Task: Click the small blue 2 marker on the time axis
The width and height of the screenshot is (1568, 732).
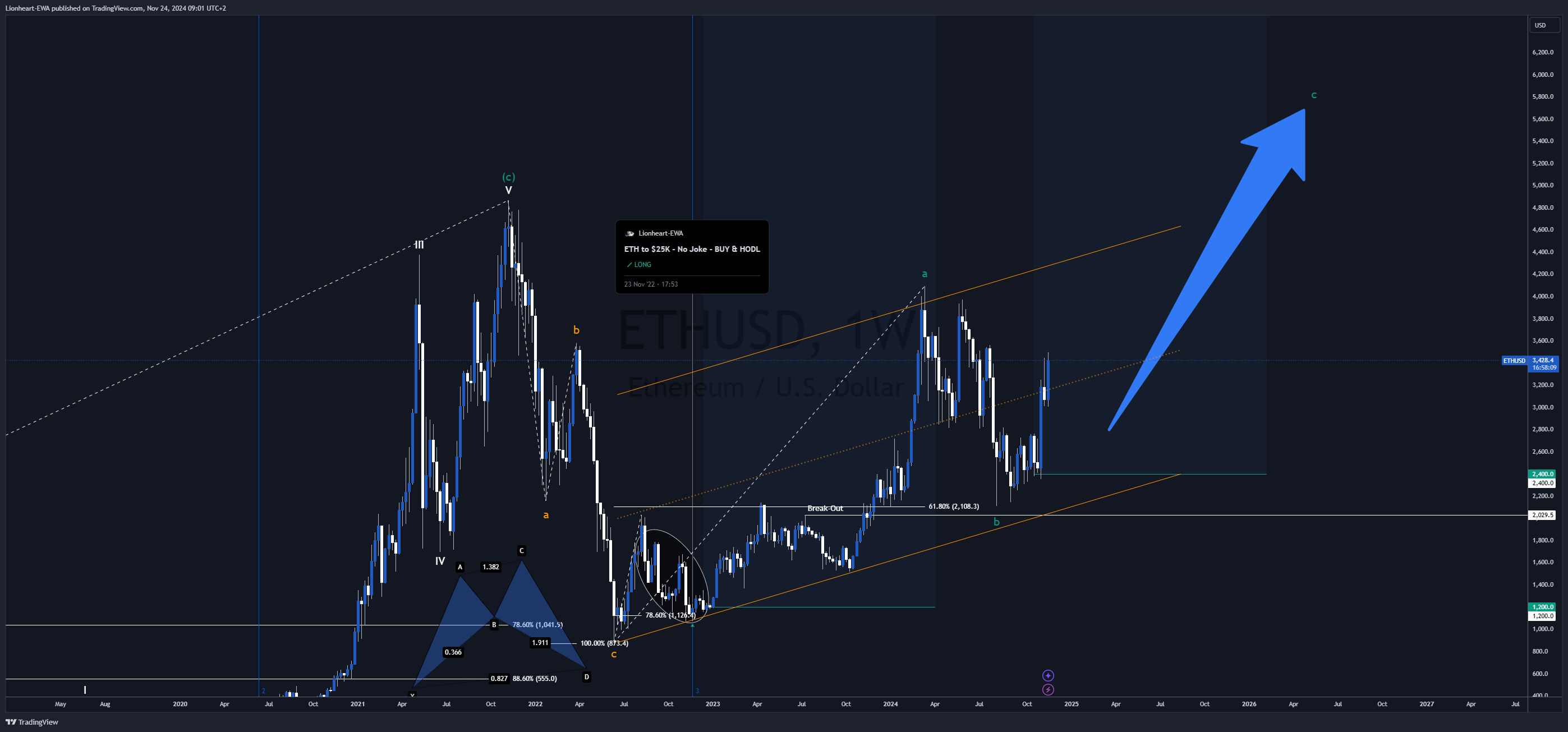Action: point(264,690)
